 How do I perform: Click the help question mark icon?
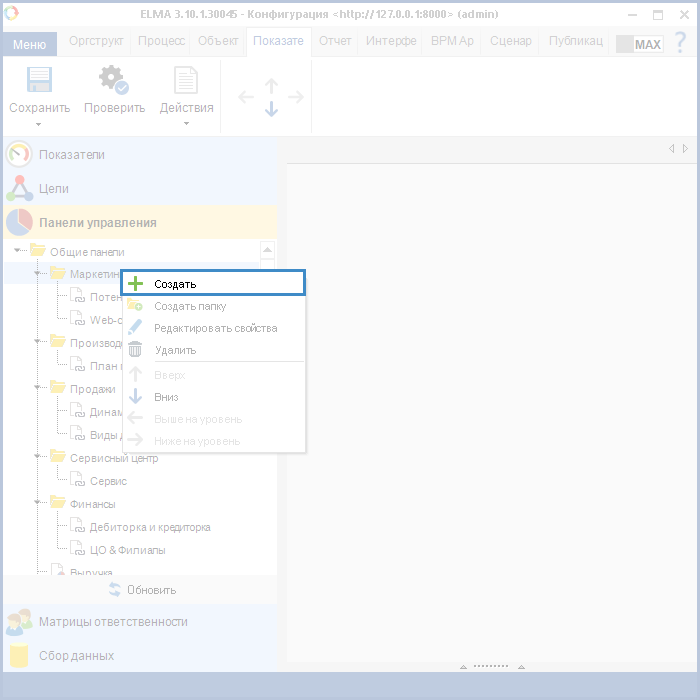[680, 43]
